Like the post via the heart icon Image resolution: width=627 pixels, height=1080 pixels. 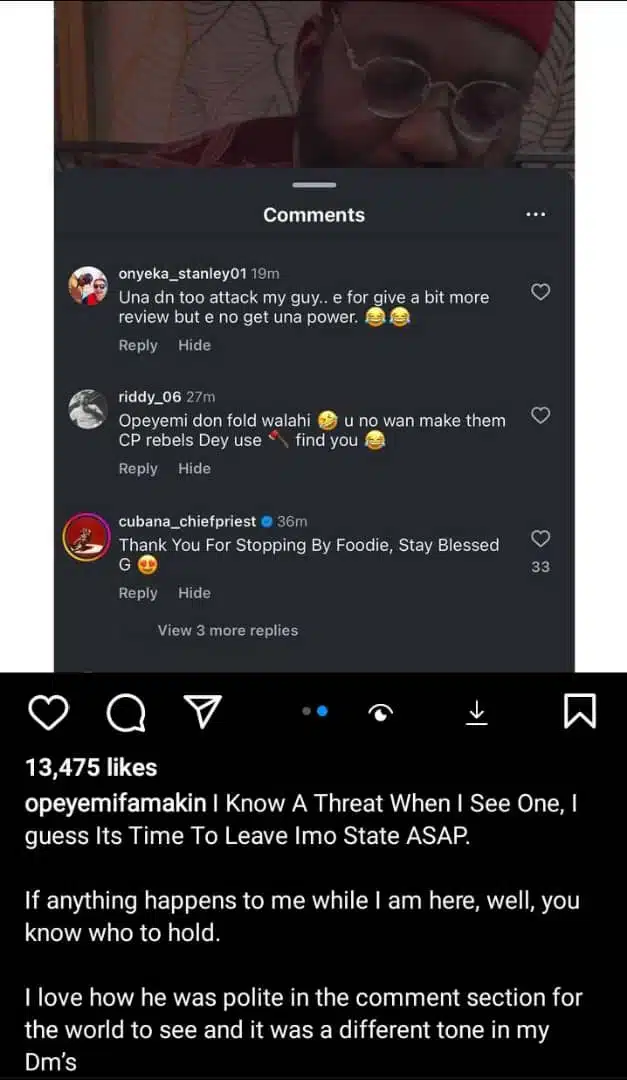click(x=48, y=713)
